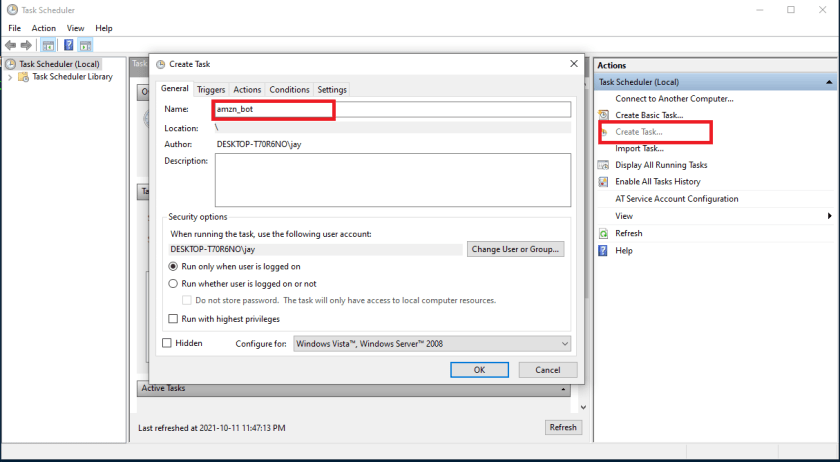The height and width of the screenshot is (462, 840).
Task: Click the Change User or Group button
Action: [x=515, y=249]
